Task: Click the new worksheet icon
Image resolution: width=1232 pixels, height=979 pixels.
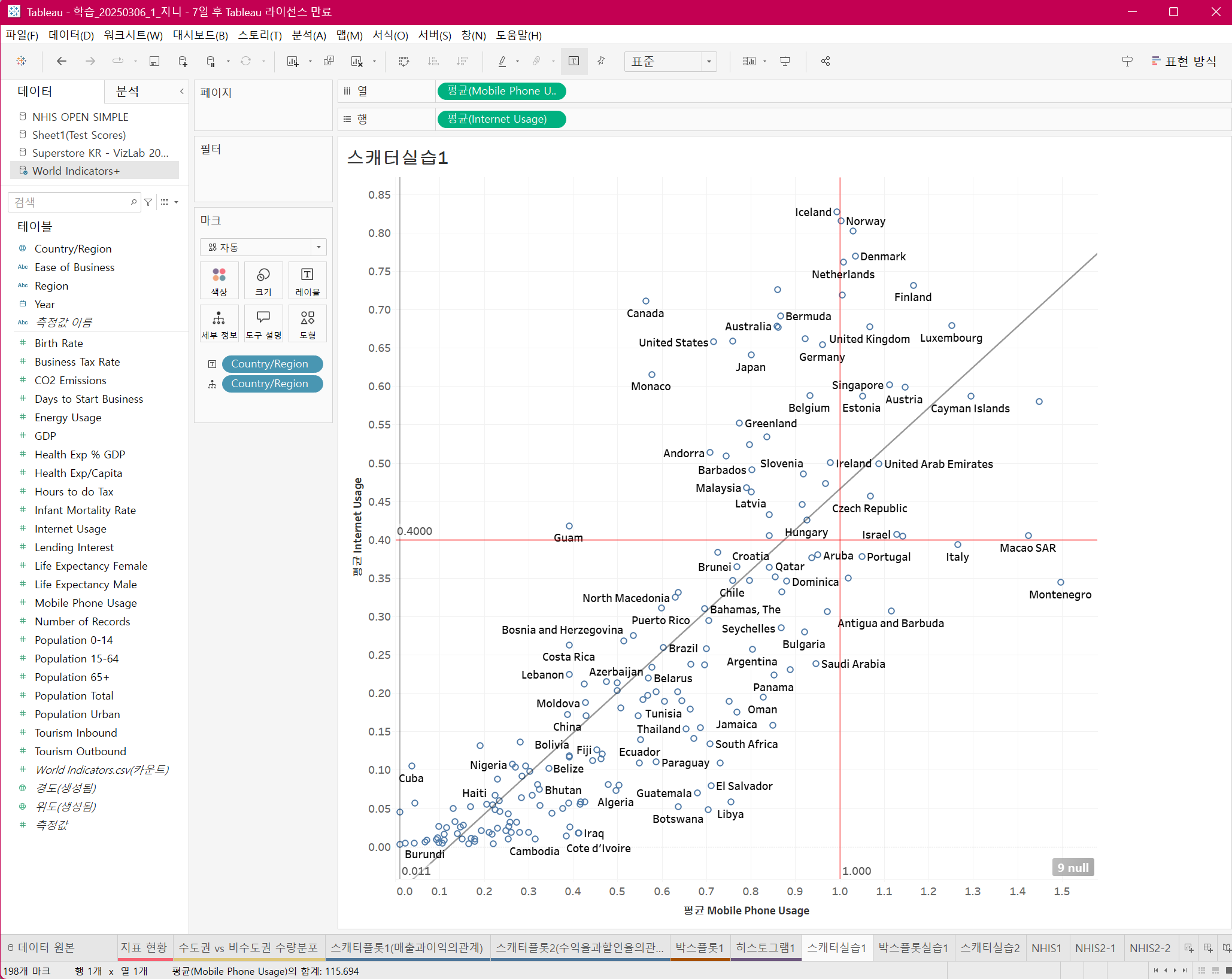Action: point(293,61)
